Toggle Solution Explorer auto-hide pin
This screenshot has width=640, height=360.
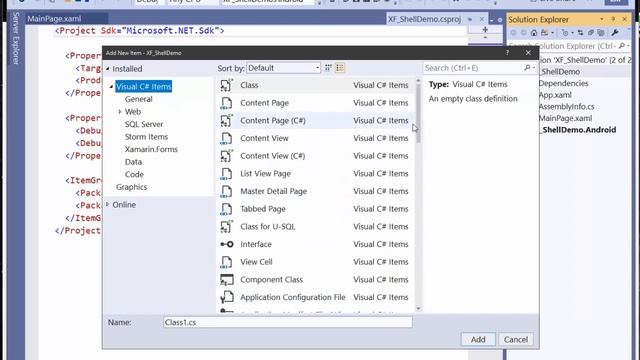click(x=613, y=19)
